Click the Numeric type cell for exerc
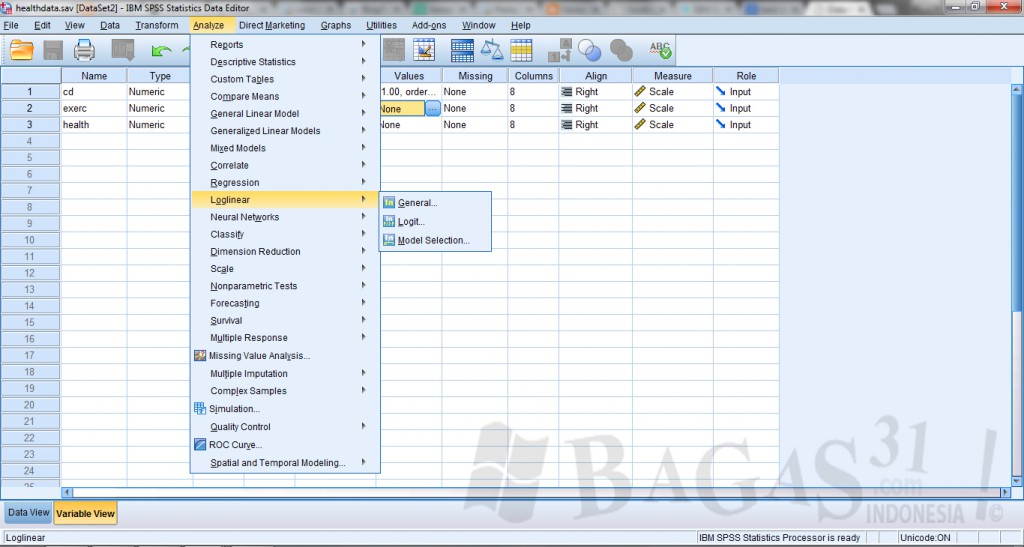This screenshot has height=547, width=1024. (159, 108)
